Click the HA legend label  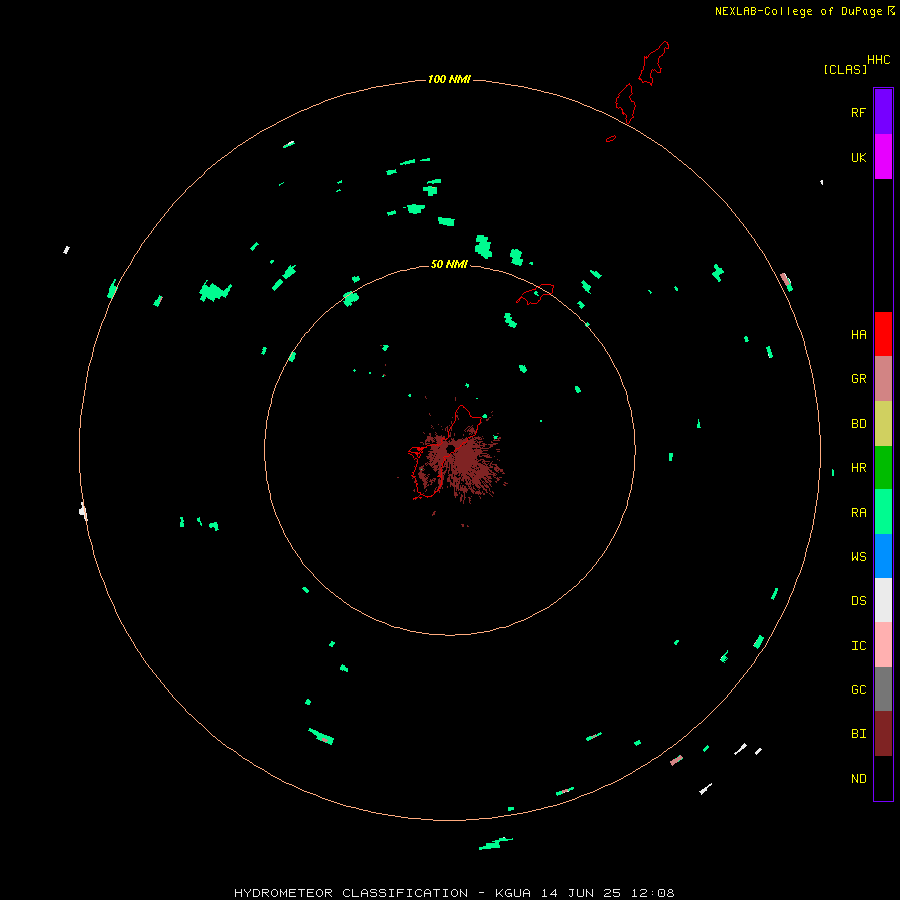[858, 335]
